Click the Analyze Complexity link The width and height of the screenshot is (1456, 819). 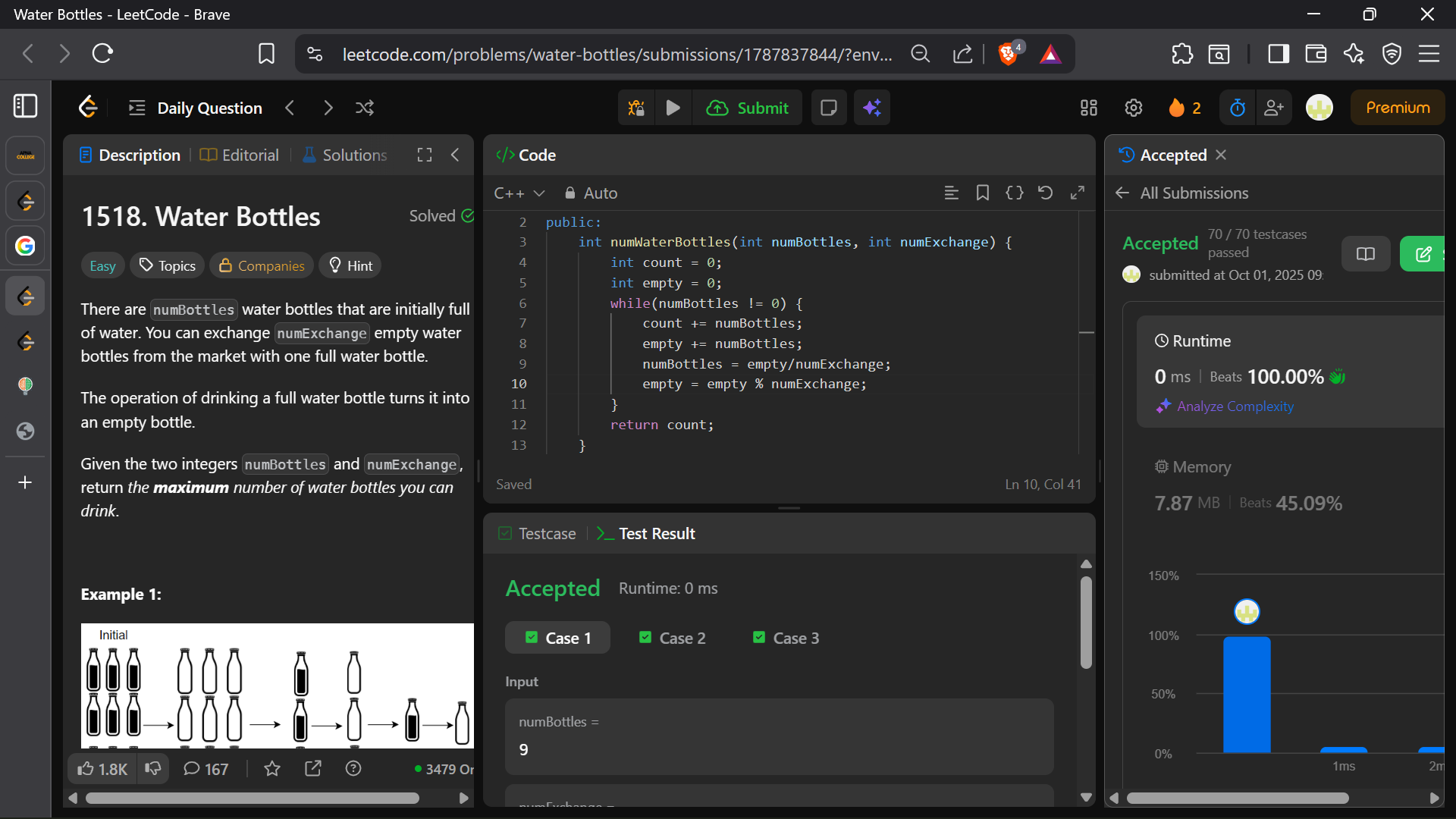1235,406
